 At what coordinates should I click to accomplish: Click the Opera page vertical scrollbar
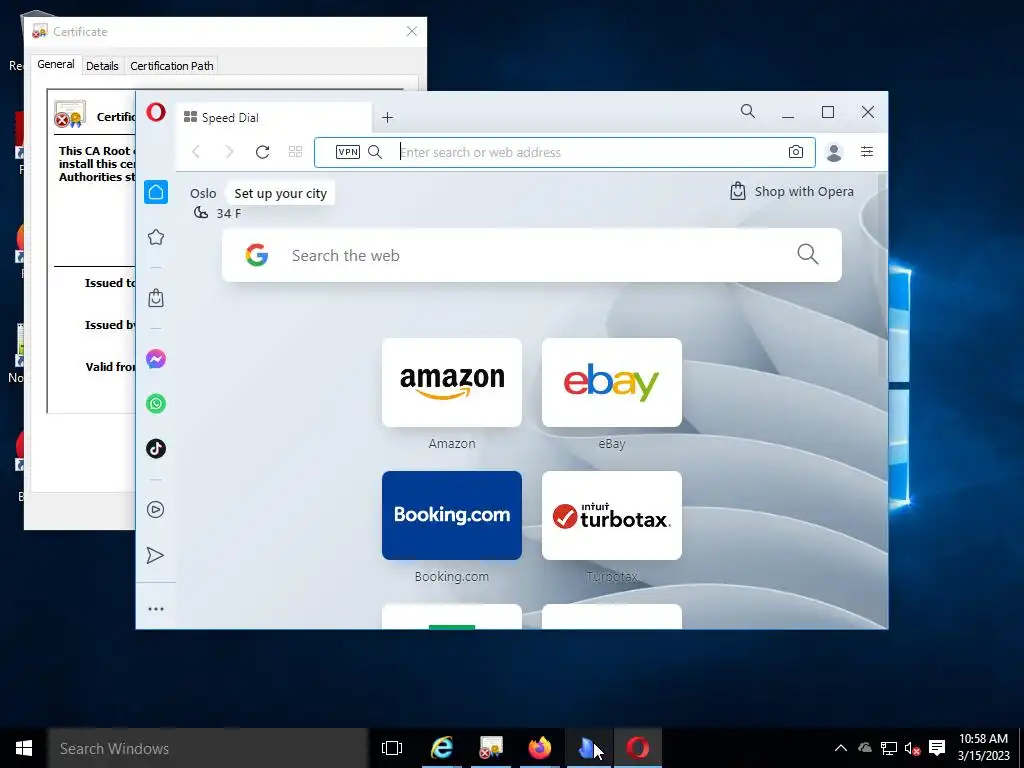pos(882,274)
